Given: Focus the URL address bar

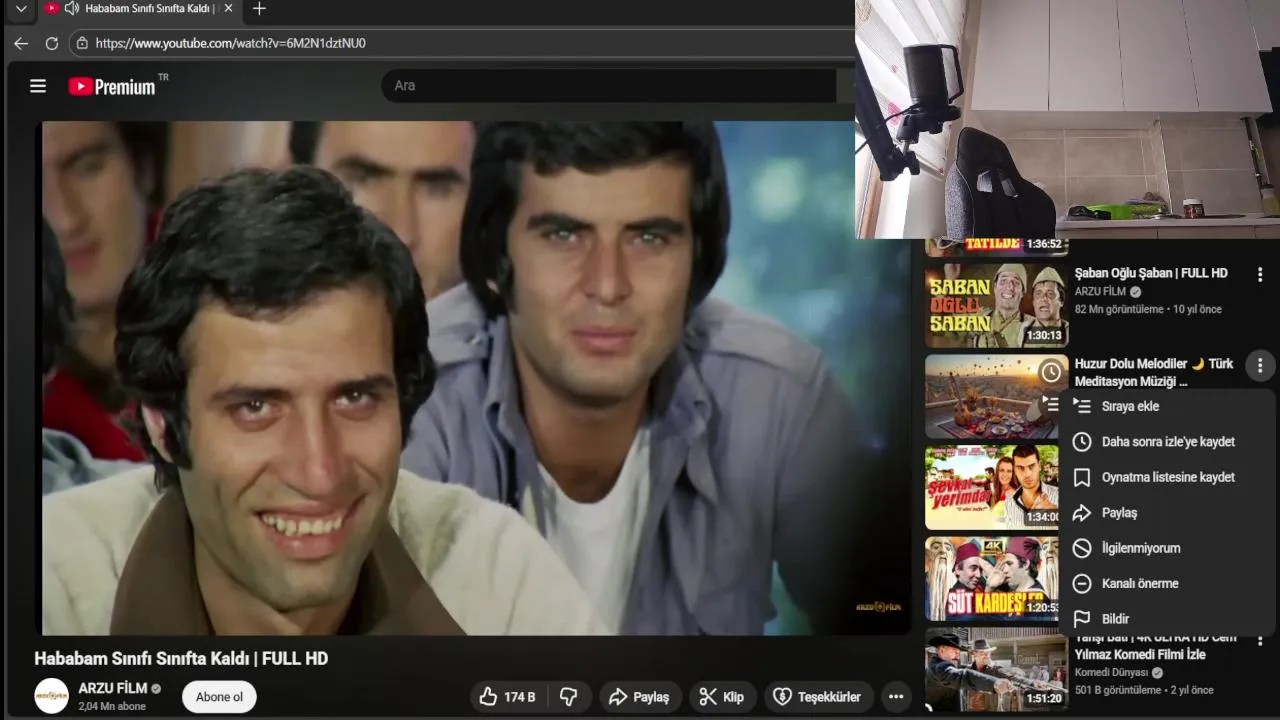Looking at the screenshot, I should pyautogui.click(x=460, y=43).
